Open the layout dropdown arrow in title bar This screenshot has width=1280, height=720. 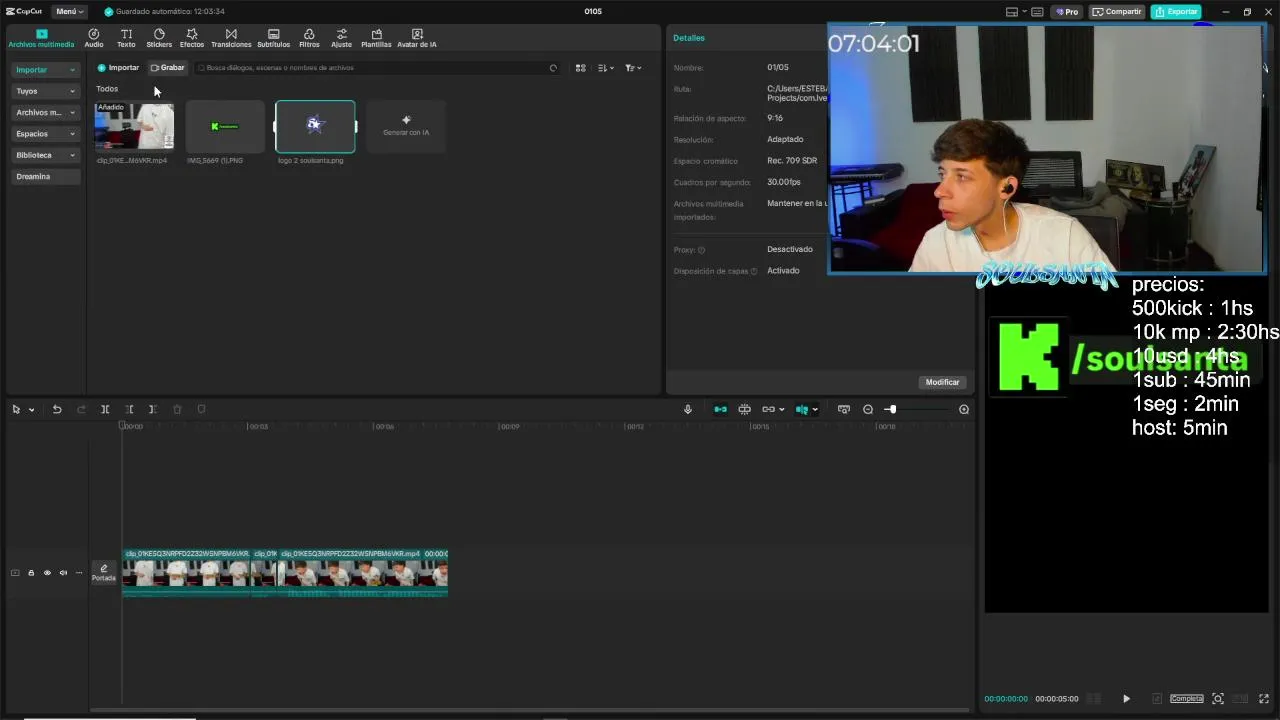(x=1023, y=12)
